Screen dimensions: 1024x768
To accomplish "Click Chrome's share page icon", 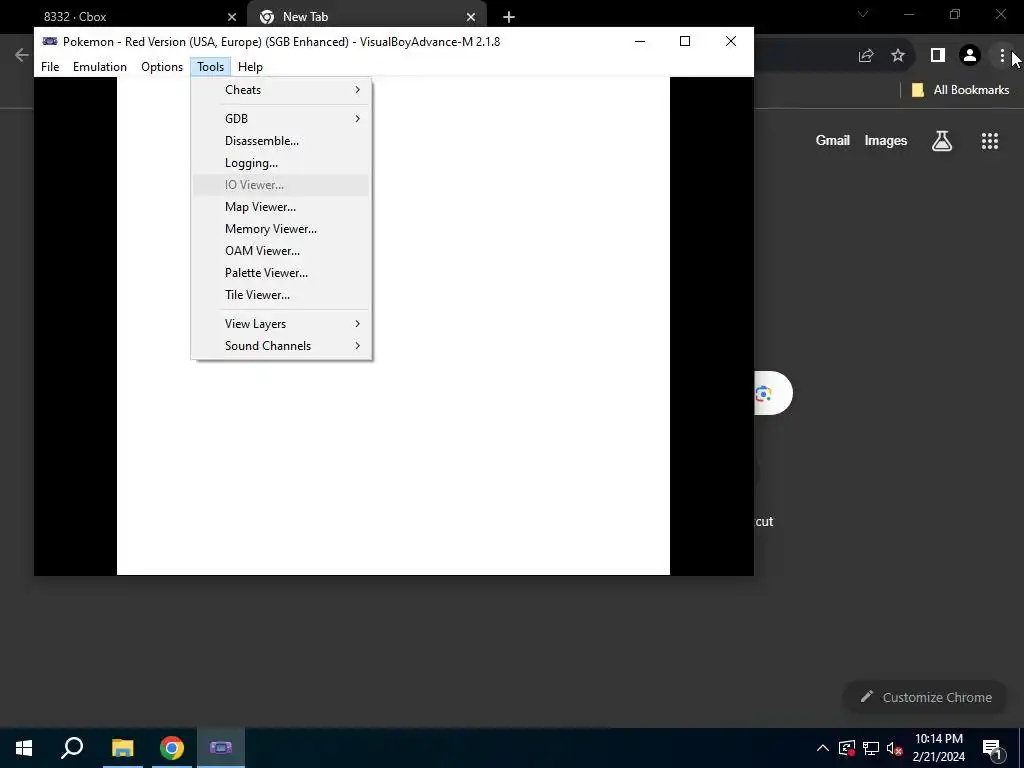I will tap(866, 56).
